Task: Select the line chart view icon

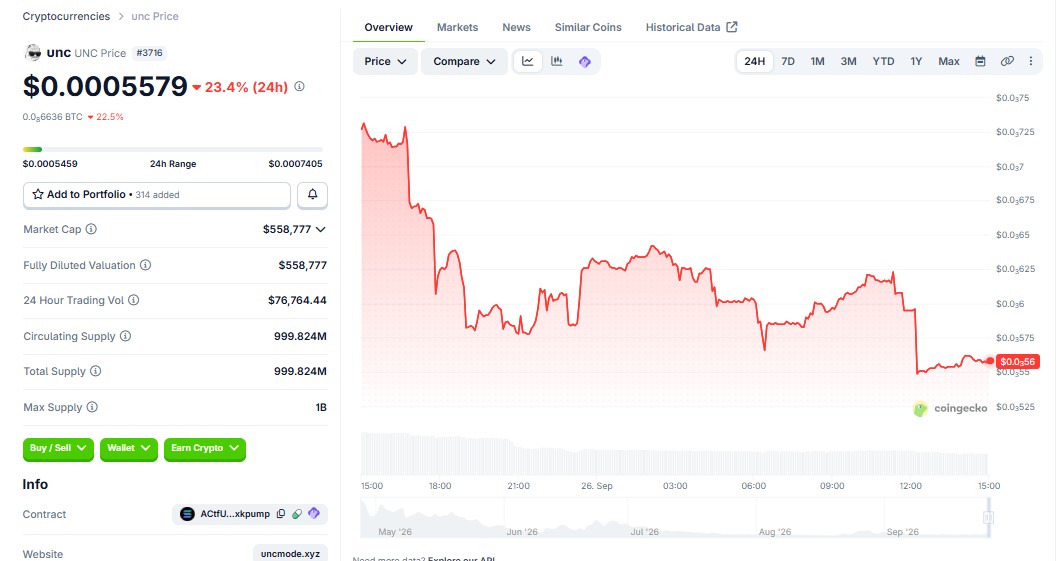Action: tap(528, 61)
